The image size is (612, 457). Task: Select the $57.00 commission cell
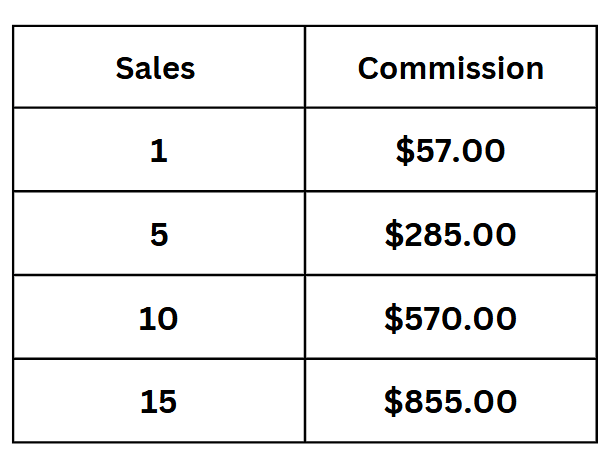coord(450,151)
